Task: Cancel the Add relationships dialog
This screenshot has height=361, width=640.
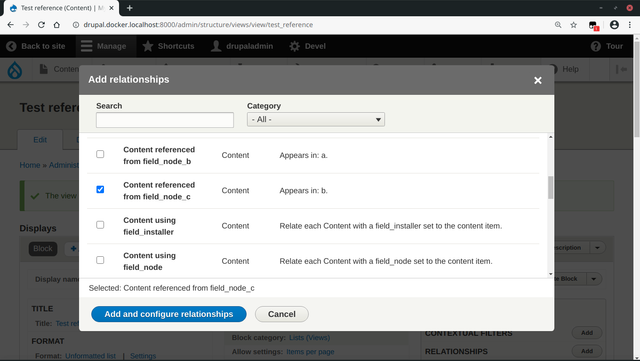Action: click(x=282, y=314)
